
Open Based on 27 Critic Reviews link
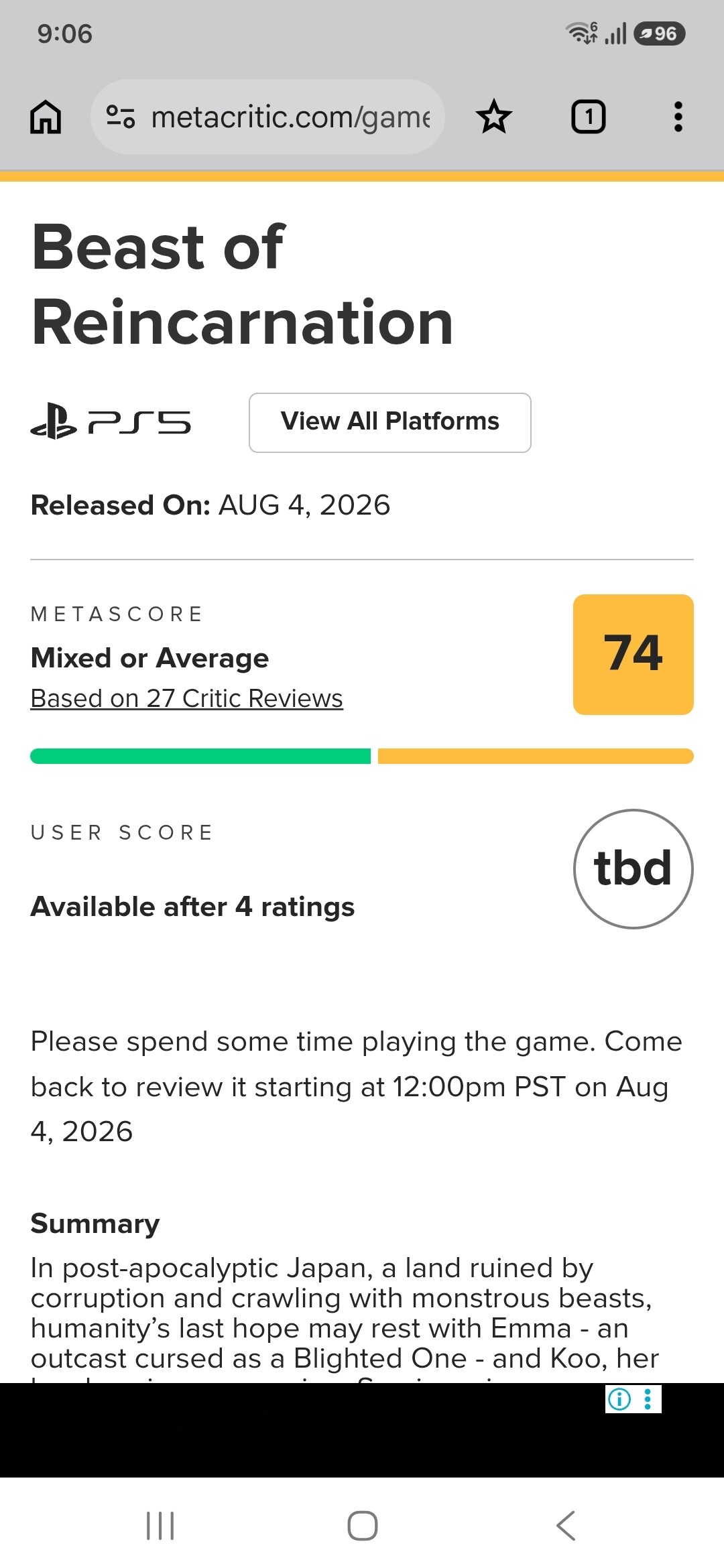(x=187, y=698)
